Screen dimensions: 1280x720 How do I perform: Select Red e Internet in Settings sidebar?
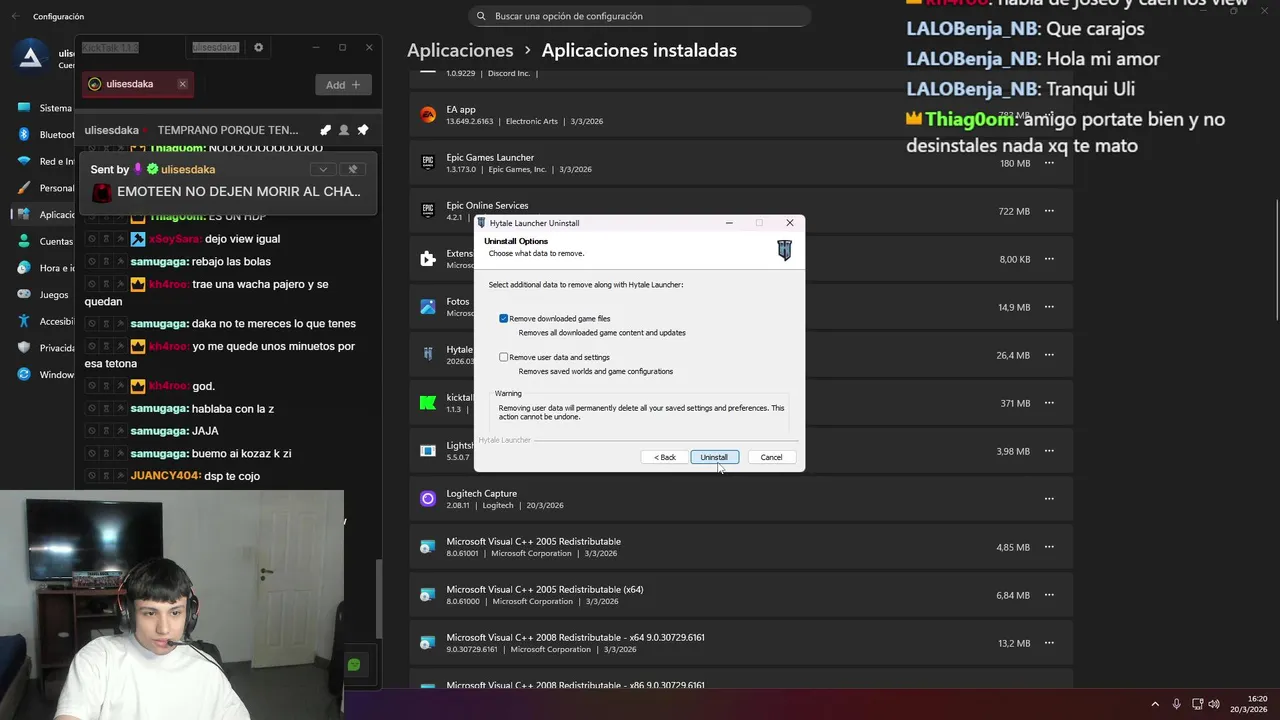tap(45, 161)
